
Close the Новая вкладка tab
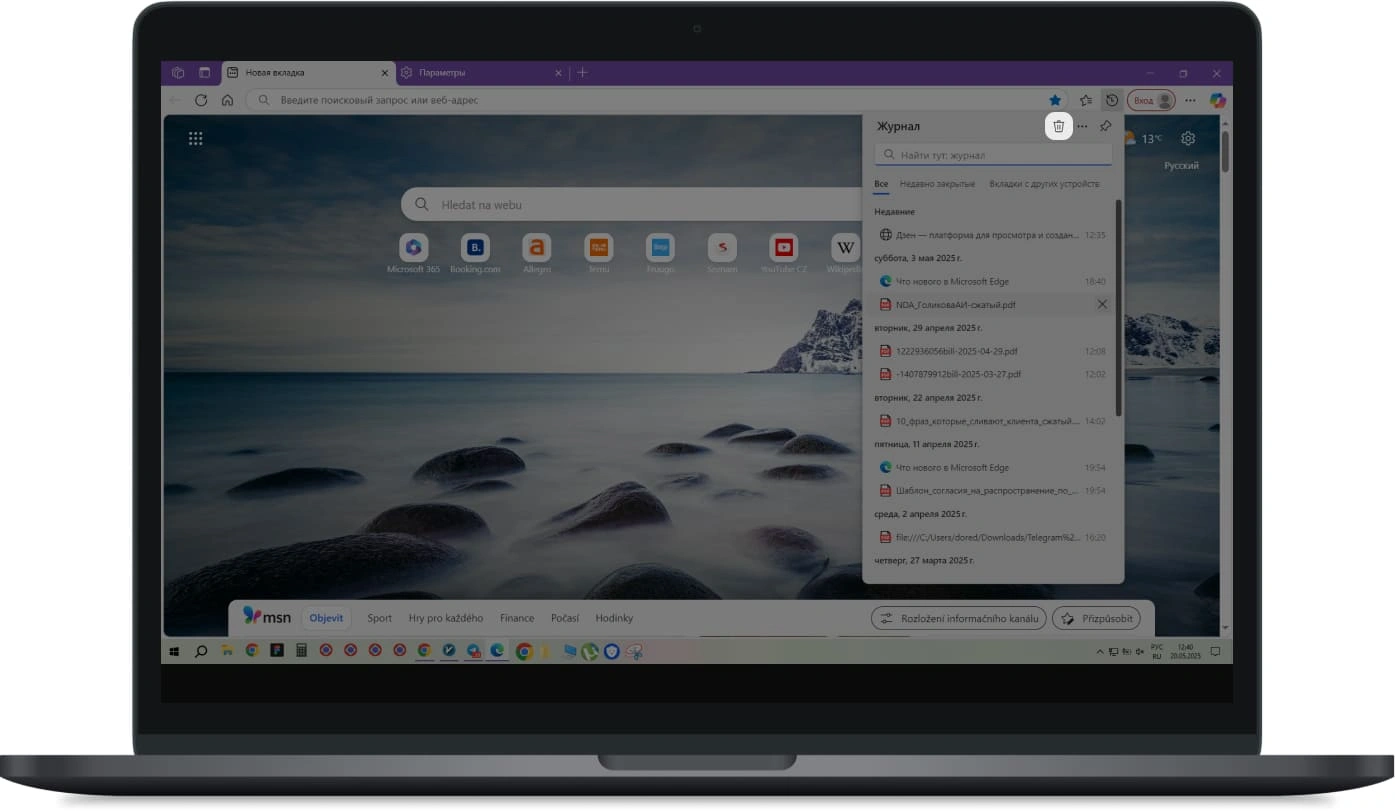[385, 73]
